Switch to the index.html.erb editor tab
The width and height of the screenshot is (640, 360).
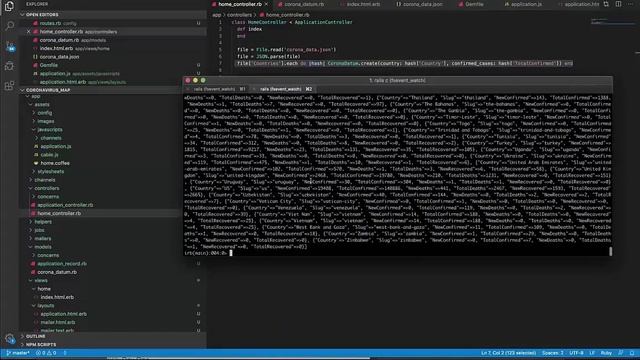point(363,4)
